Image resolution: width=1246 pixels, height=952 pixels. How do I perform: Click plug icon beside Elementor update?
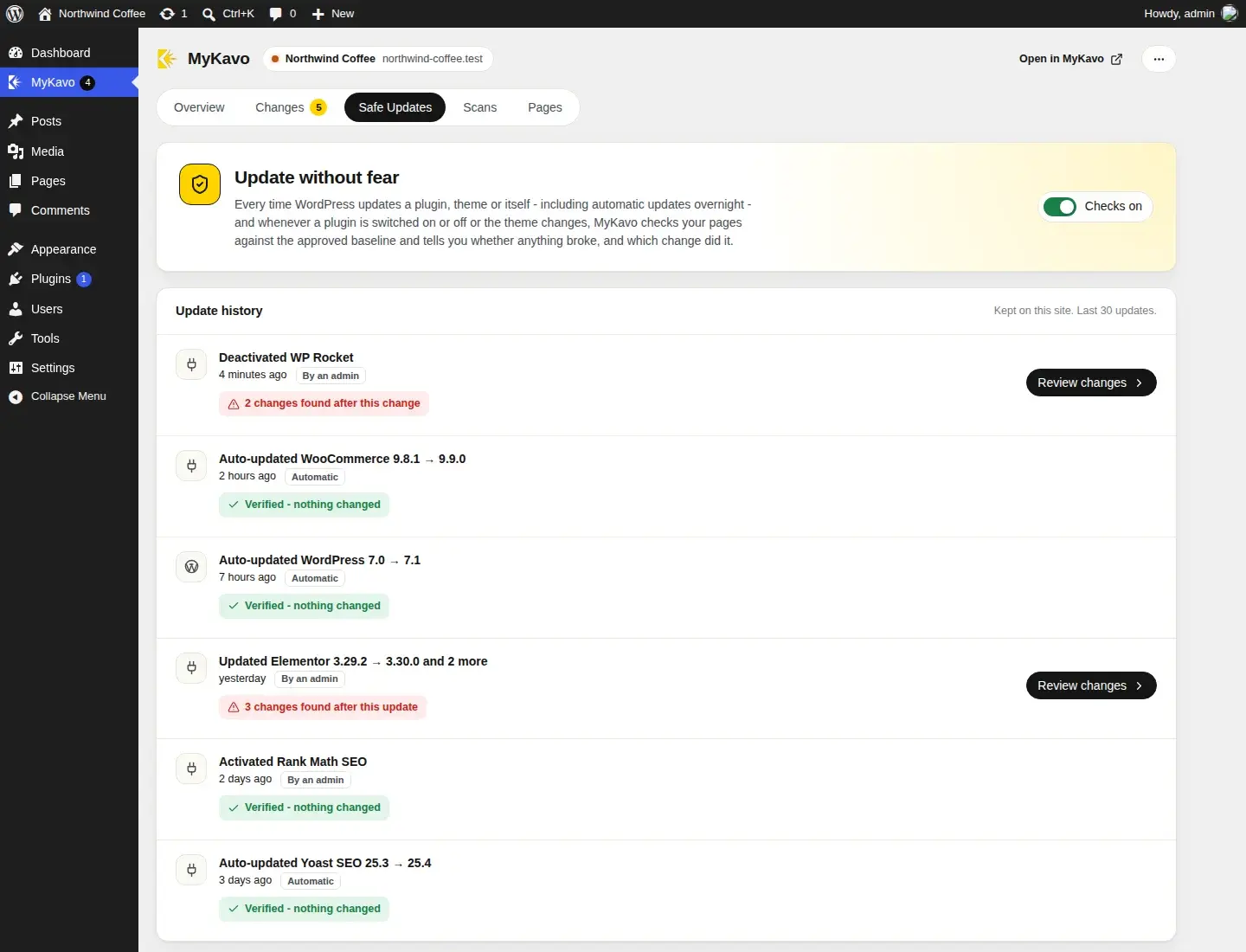[191, 667]
